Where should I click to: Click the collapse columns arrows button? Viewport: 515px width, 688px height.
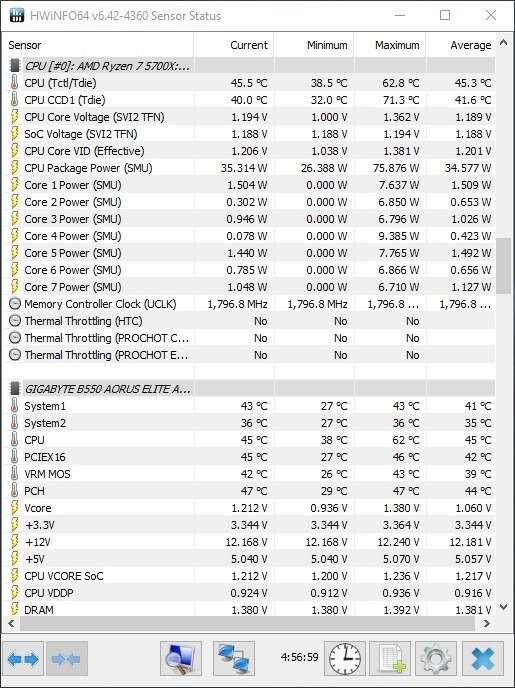tap(67, 659)
